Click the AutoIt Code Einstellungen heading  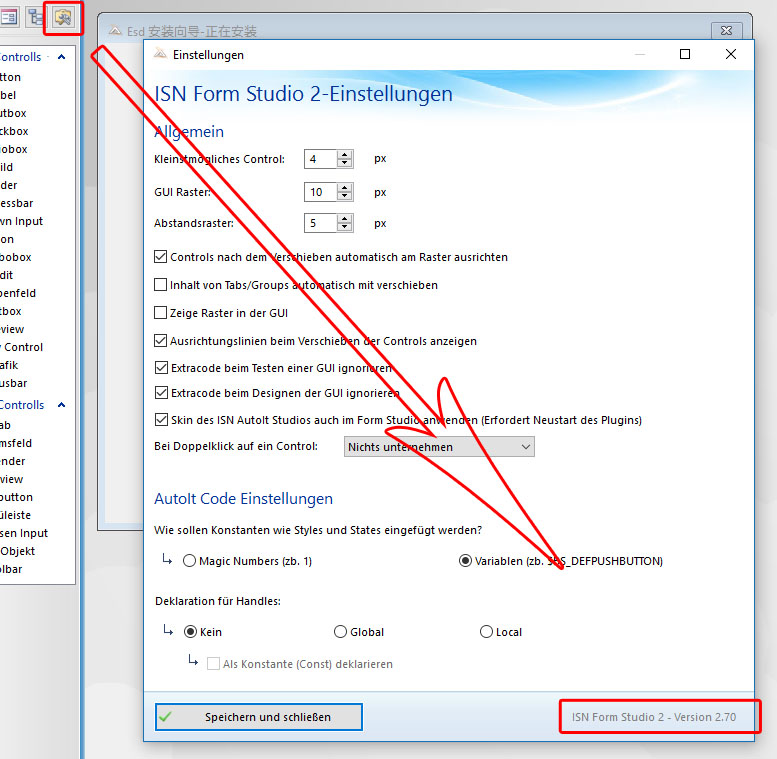pyautogui.click(x=243, y=498)
